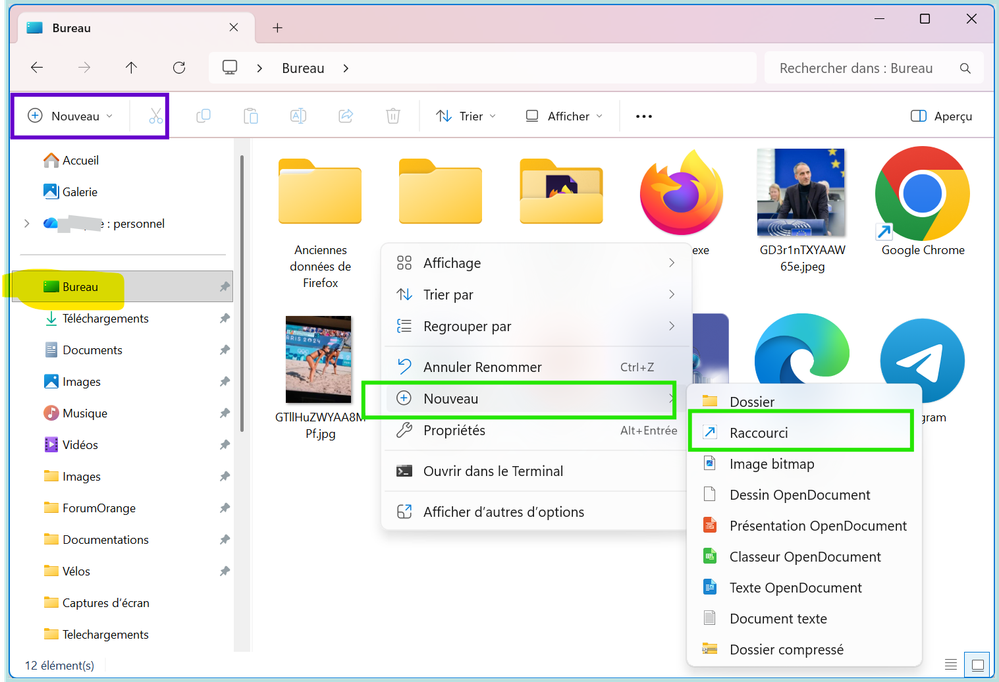
Task: Open Téléchargements in the sidebar
Action: 105,318
